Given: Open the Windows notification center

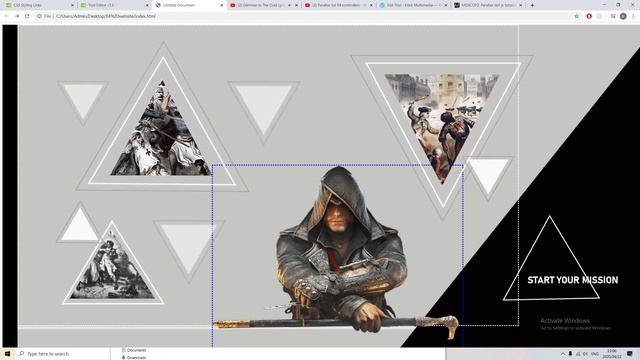Looking at the screenshot, I should [x=630, y=354].
